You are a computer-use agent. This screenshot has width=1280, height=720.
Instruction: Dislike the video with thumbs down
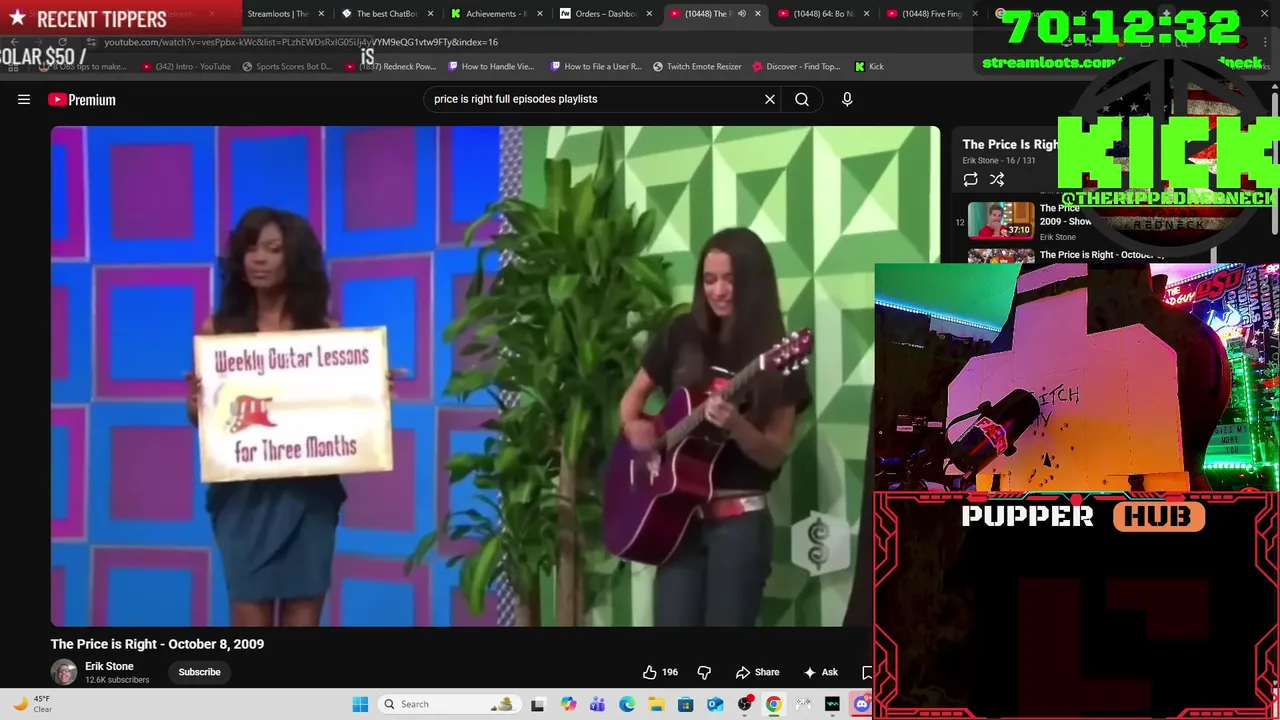click(x=704, y=672)
